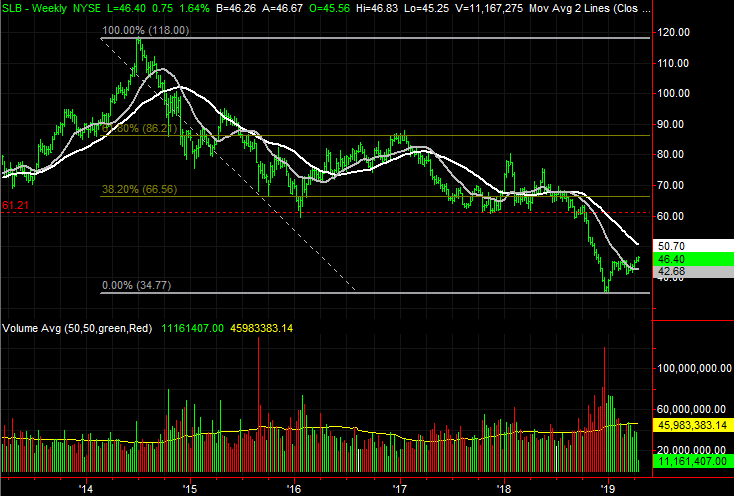This screenshot has height=496, width=734.
Task: Click the green 46.40 last price tag
Action: (x=693, y=259)
